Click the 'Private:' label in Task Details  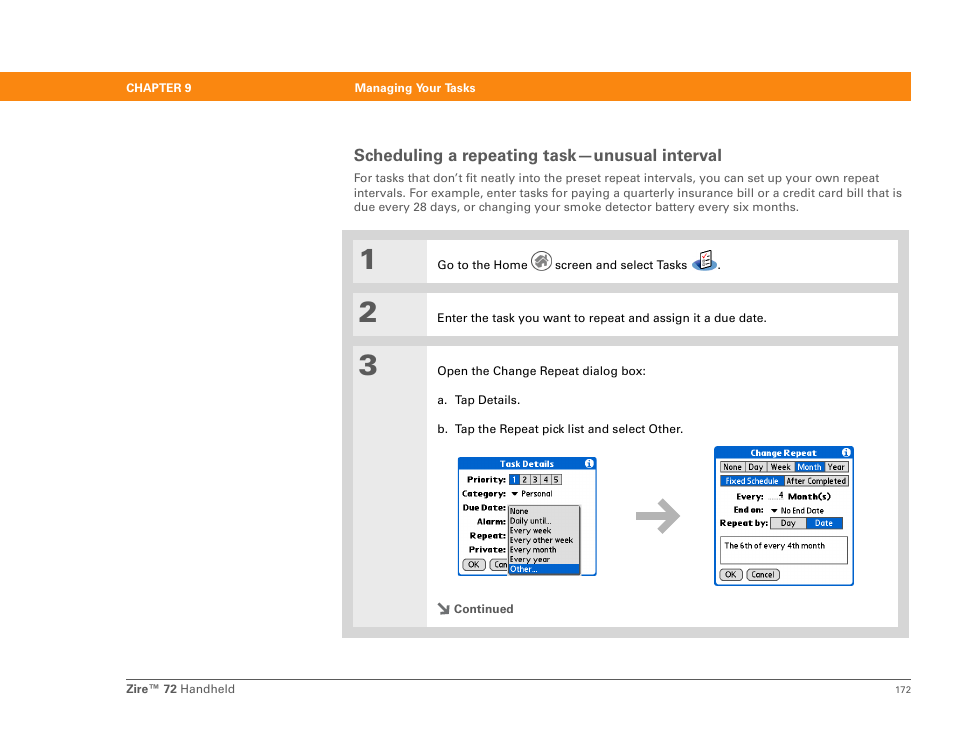point(487,549)
